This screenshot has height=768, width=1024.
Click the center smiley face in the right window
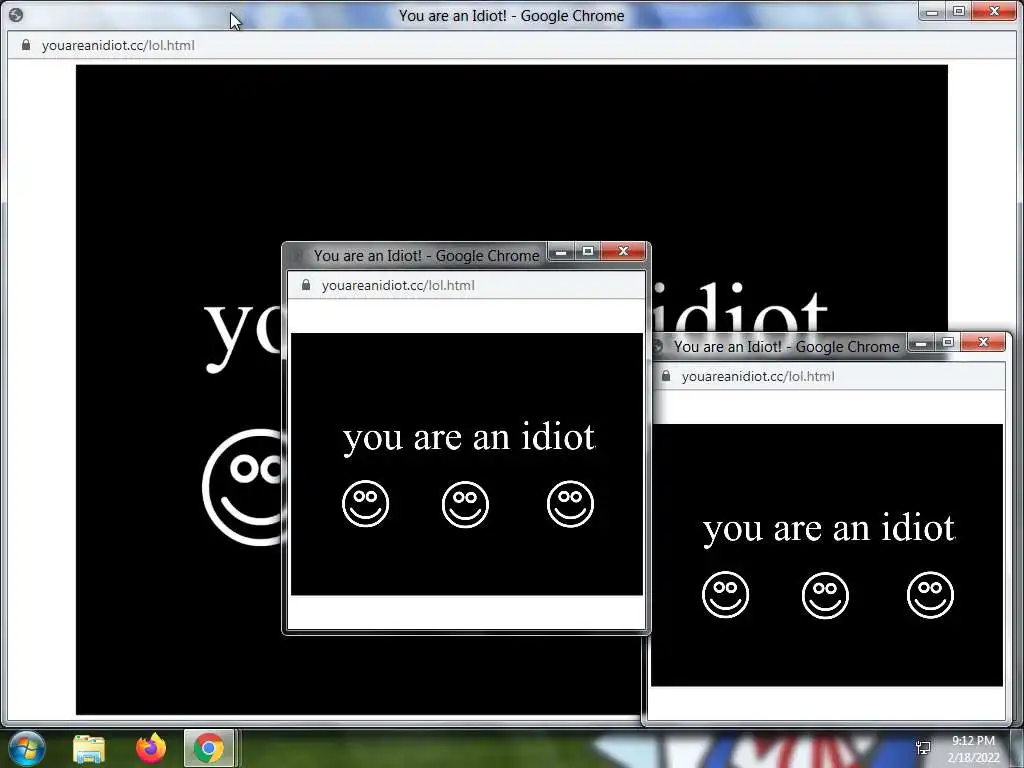point(825,595)
